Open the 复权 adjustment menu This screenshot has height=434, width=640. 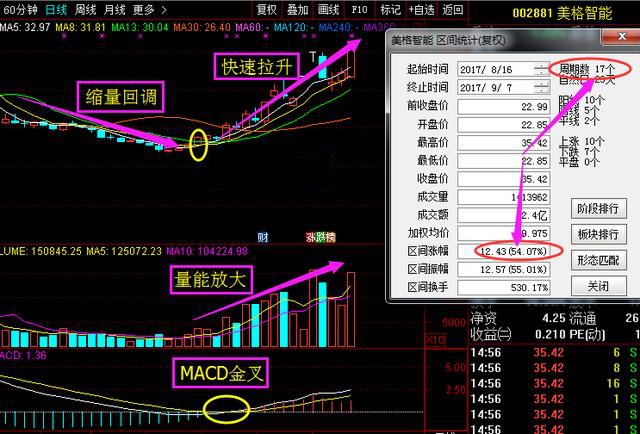point(267,10)
